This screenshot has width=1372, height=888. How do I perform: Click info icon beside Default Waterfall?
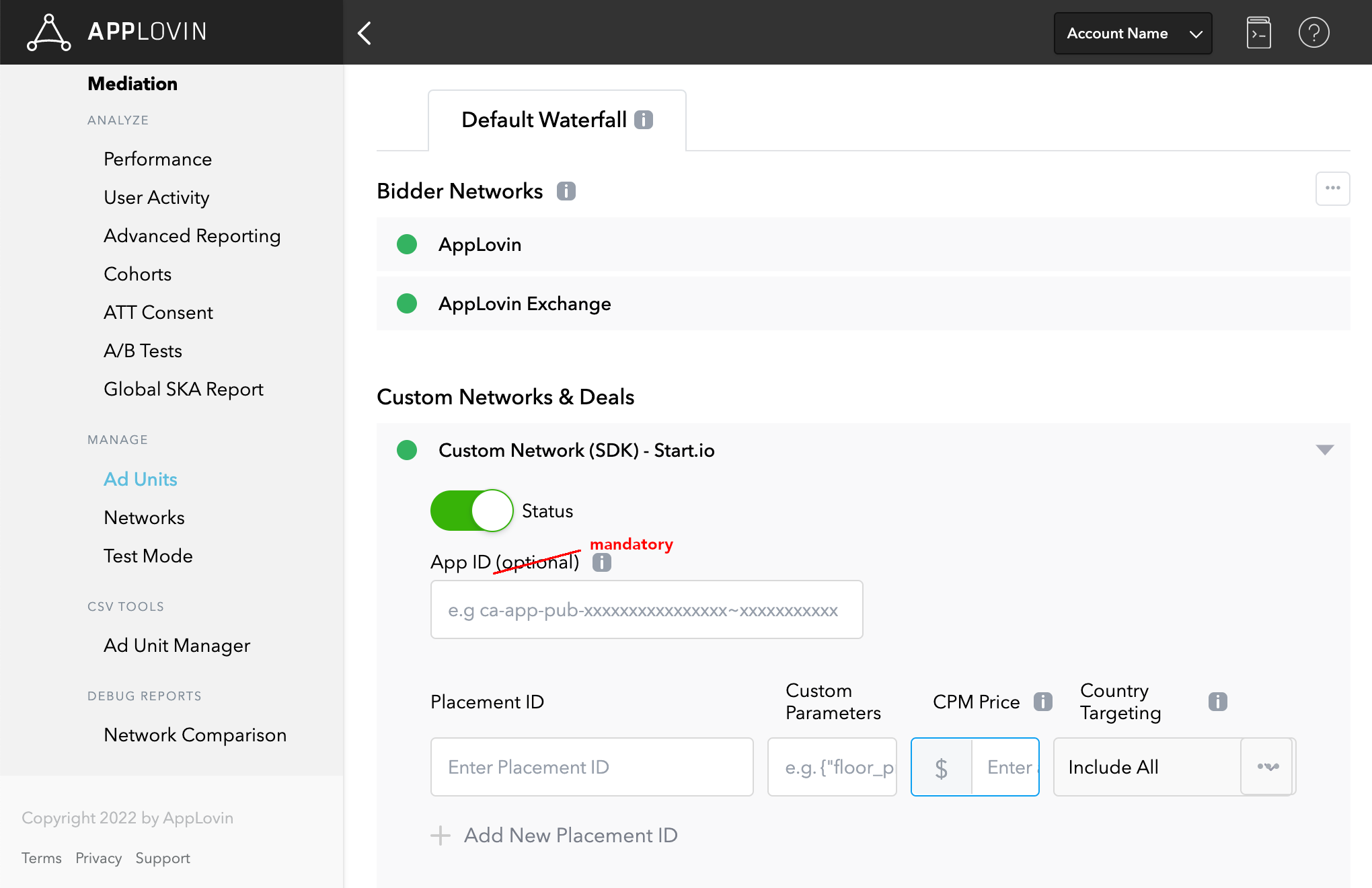click(644, 120)
